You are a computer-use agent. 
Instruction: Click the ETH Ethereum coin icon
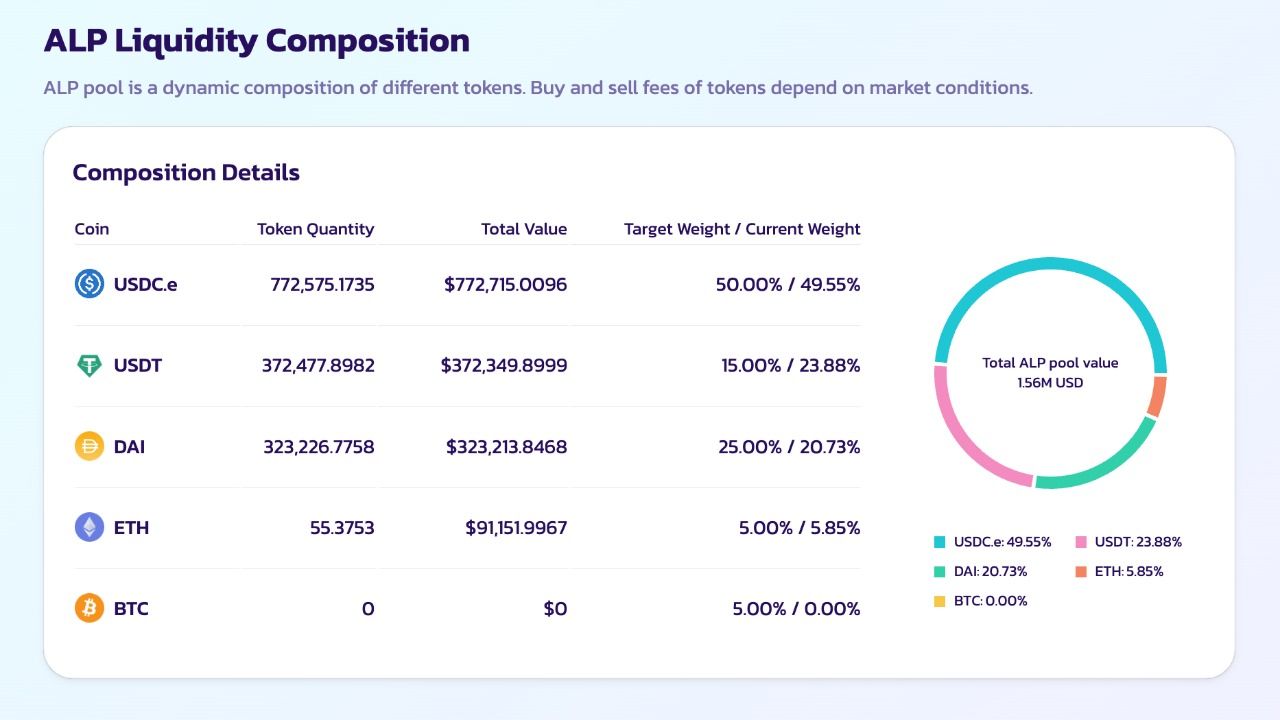pyautogui.click(x=90, y=527)
